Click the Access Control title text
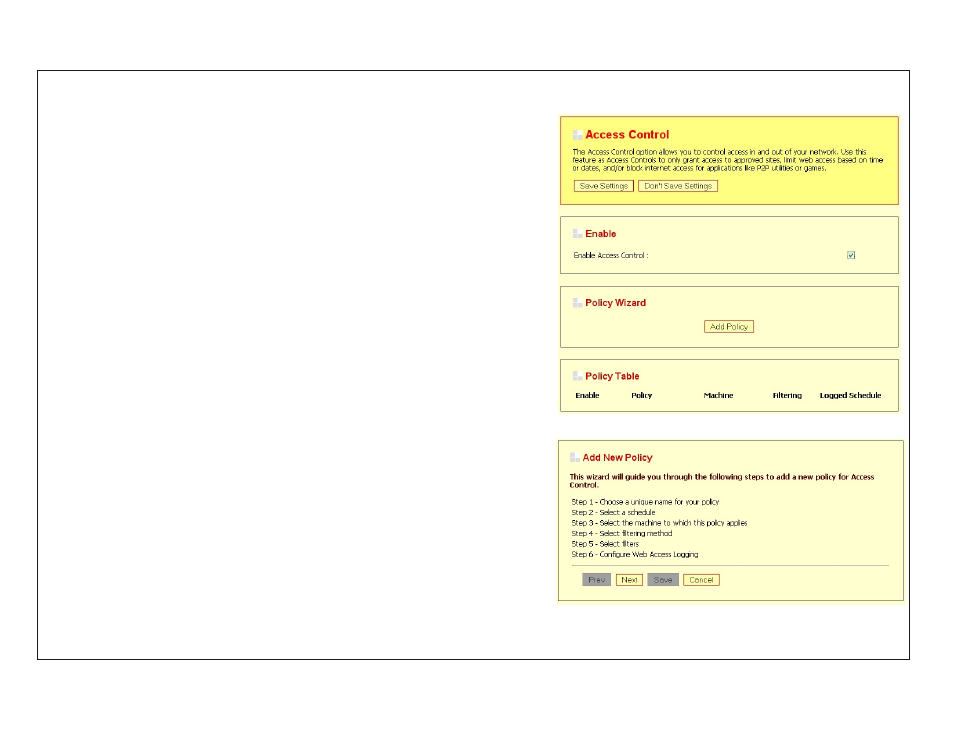This screenshot has width=954, height=737. click(627, 134)
